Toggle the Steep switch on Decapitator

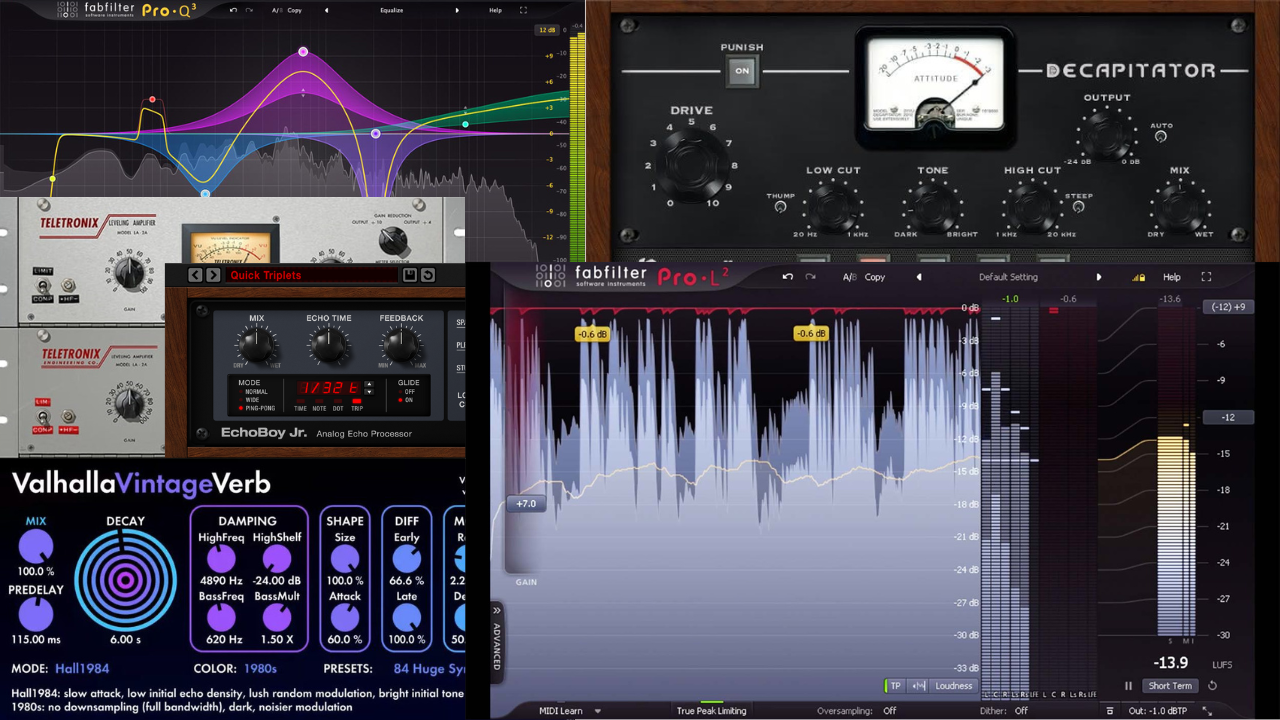[1078, 207]
